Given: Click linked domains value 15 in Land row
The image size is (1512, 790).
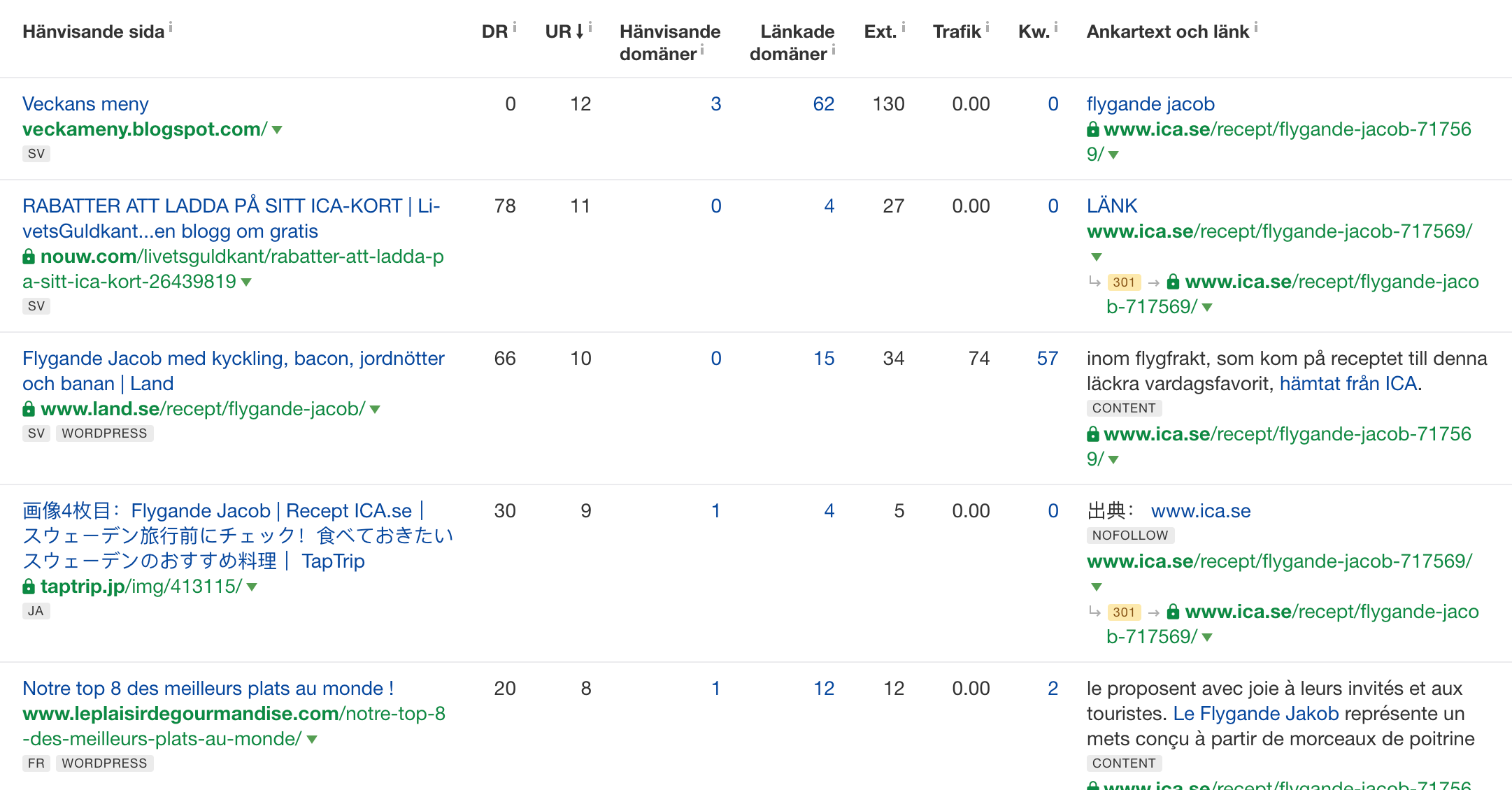Looking at the screenshot, I should 824,359.
